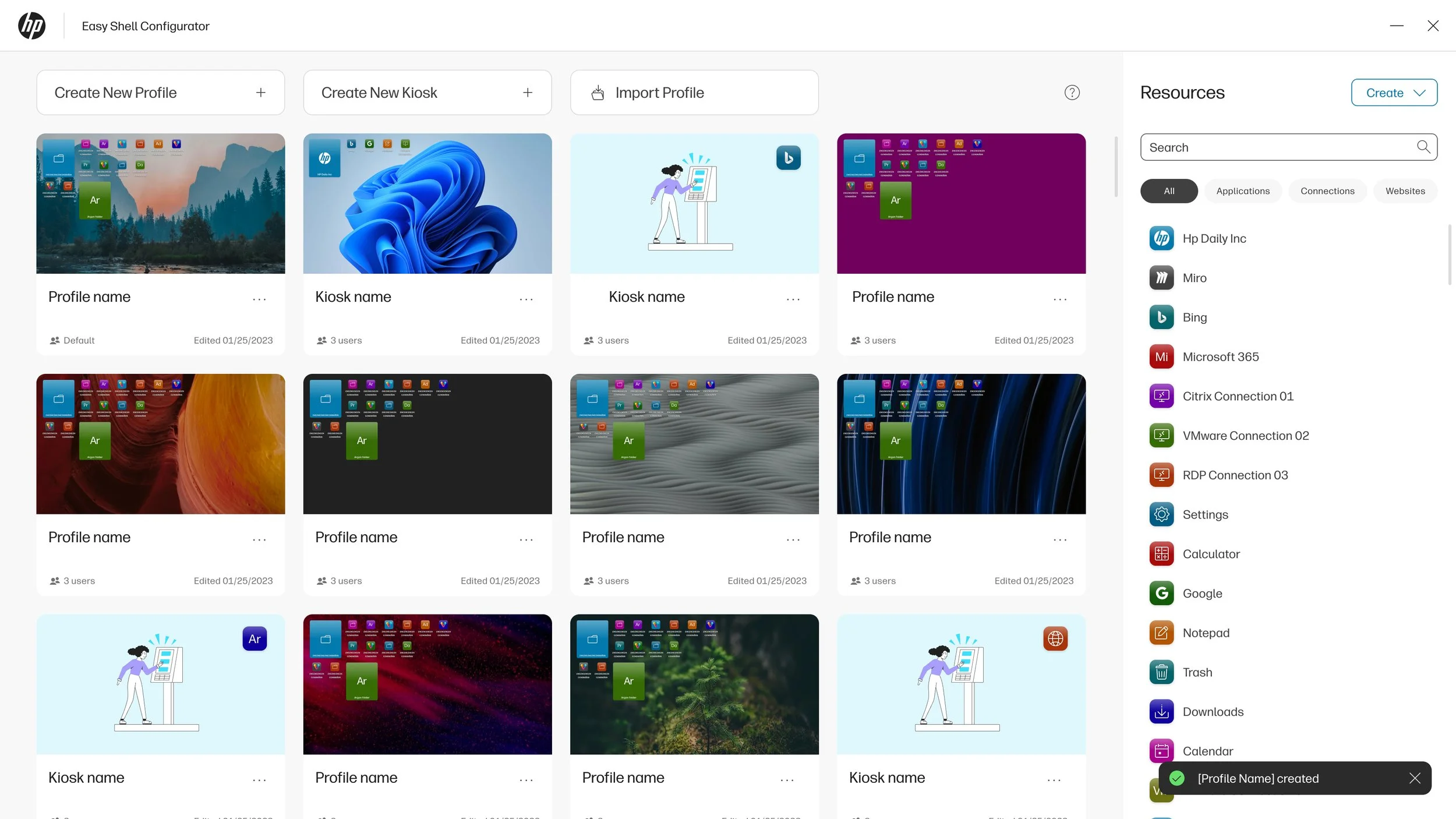Click the Bing resource icon
Image resolution: width=1456 pixels, height=819 pixels.
pos(1161,317)
